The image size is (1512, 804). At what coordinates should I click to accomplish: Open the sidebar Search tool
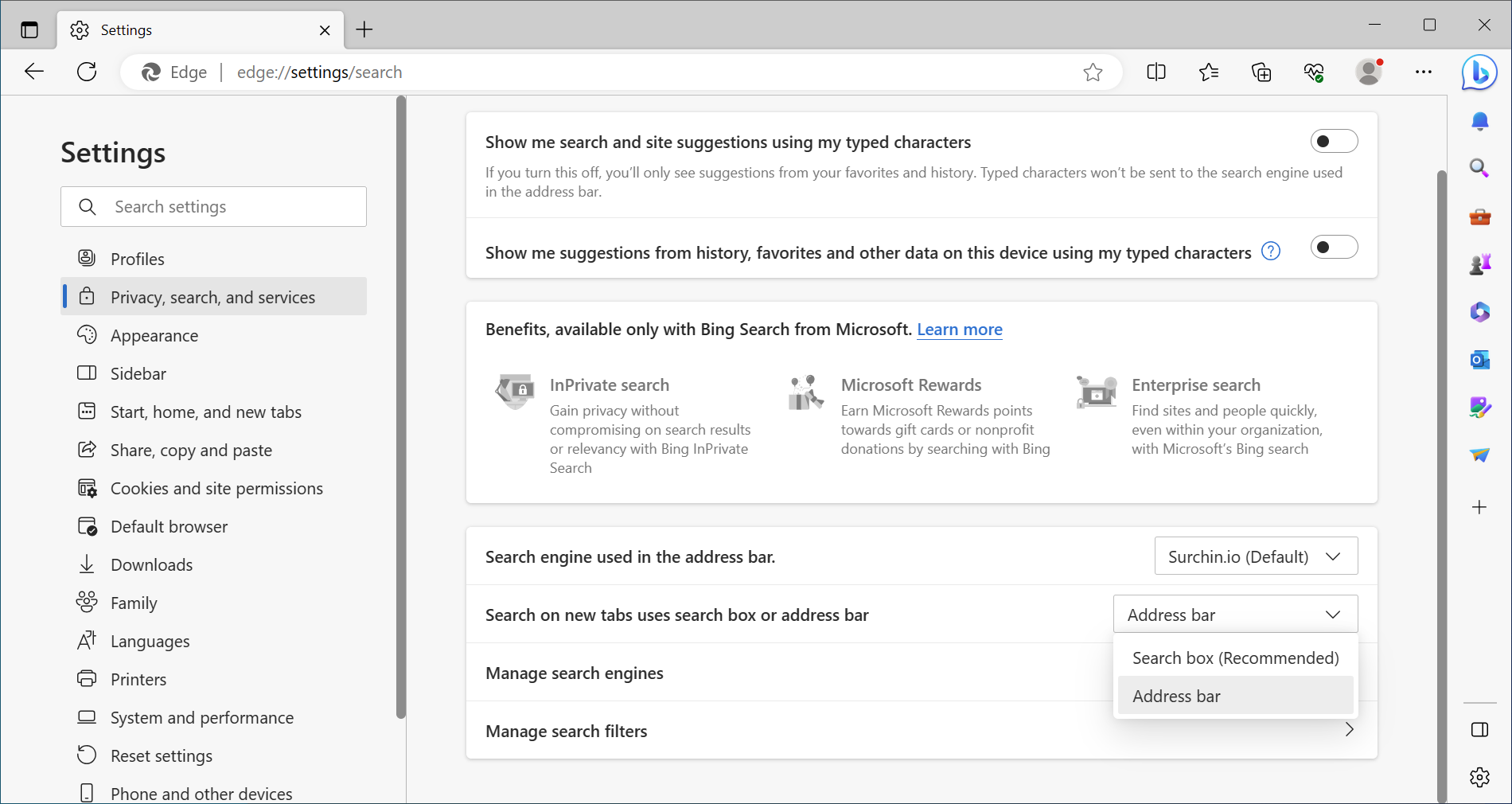click(1479, 168)
